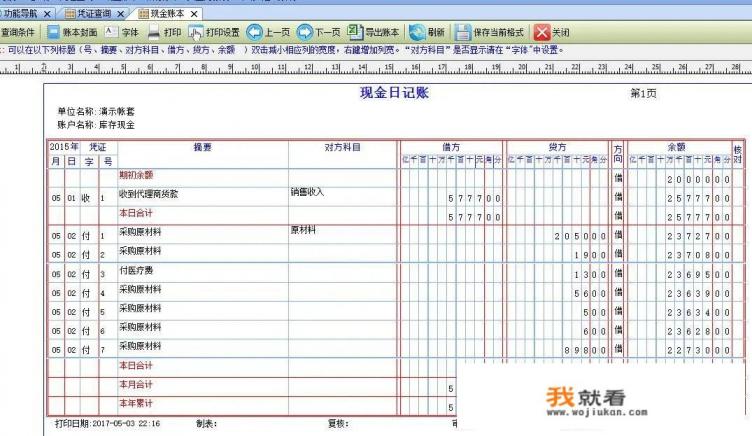Click the 核对 column header
The width and height of the screenshot is (752, 436).
(x=738, y=154)
